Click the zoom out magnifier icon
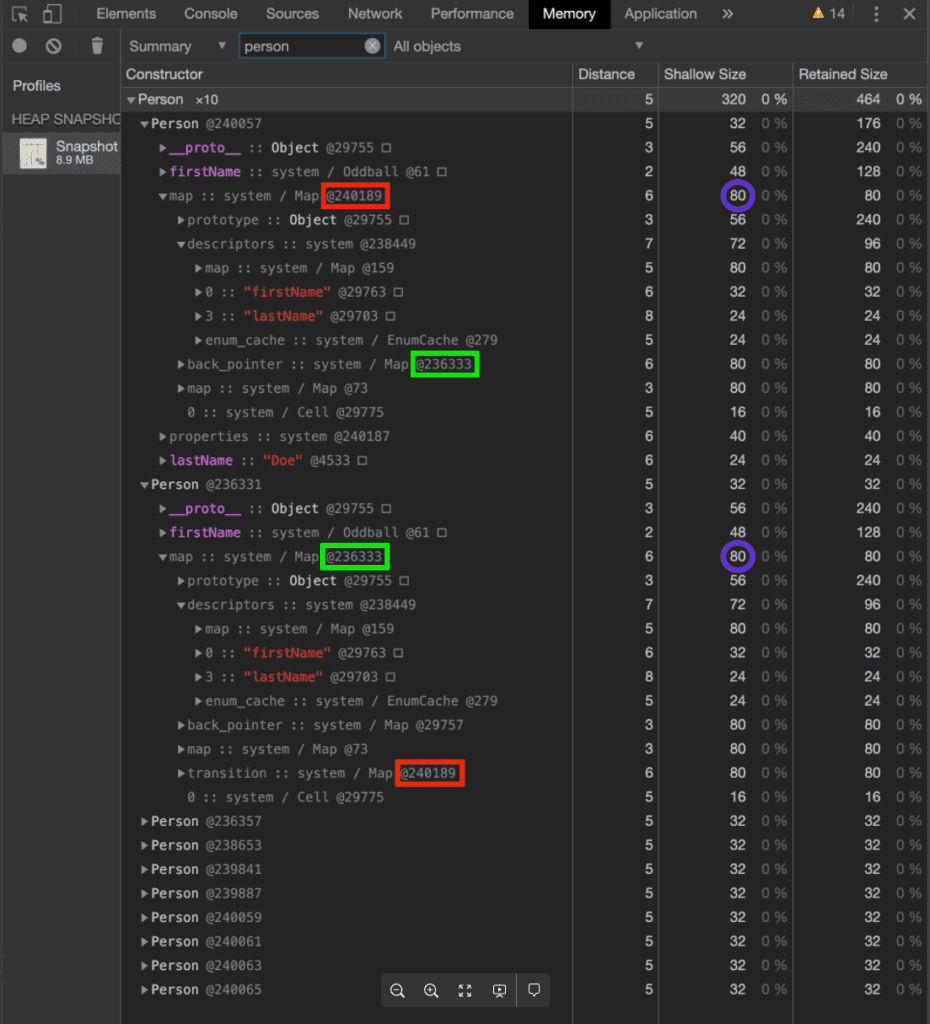This screenshot has width=930, height=1024. tap(397, 990)
